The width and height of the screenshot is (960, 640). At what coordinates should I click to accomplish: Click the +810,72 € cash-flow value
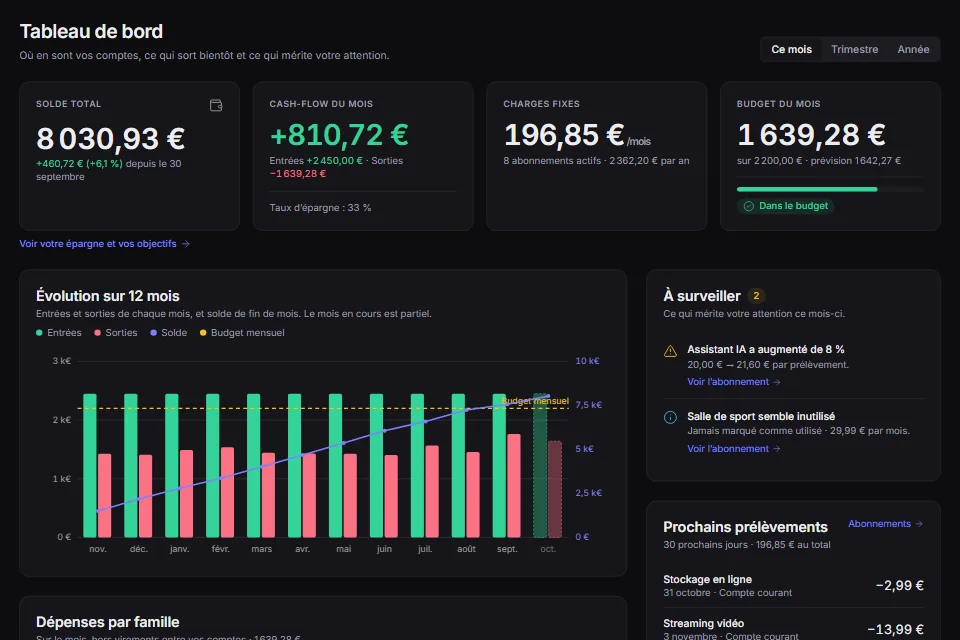pyautogui.click(x=339, y=135)
